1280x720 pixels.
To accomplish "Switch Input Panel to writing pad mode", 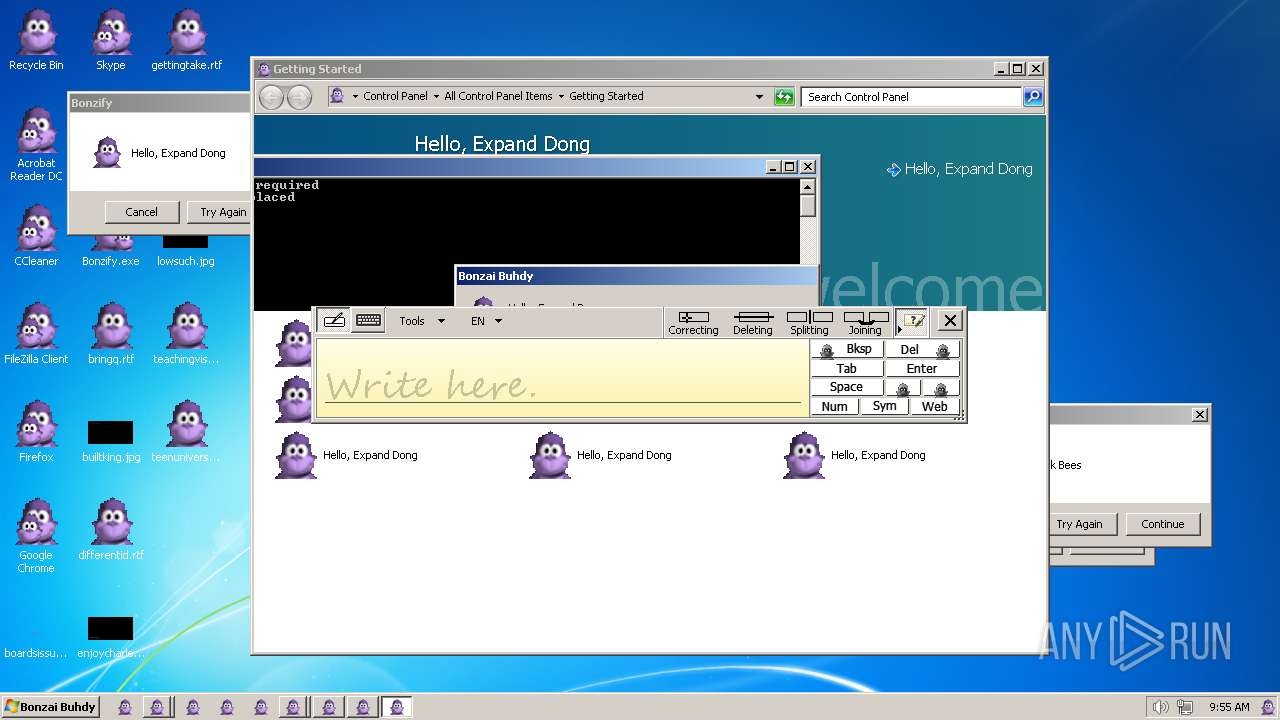I will pyautogui.click(x=334, y=321).
